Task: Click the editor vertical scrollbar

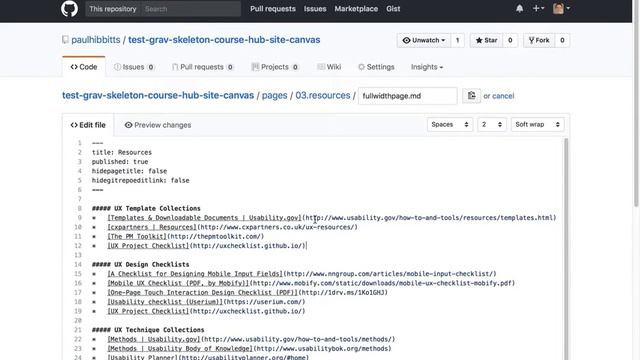Action: (x=566, y=249)
